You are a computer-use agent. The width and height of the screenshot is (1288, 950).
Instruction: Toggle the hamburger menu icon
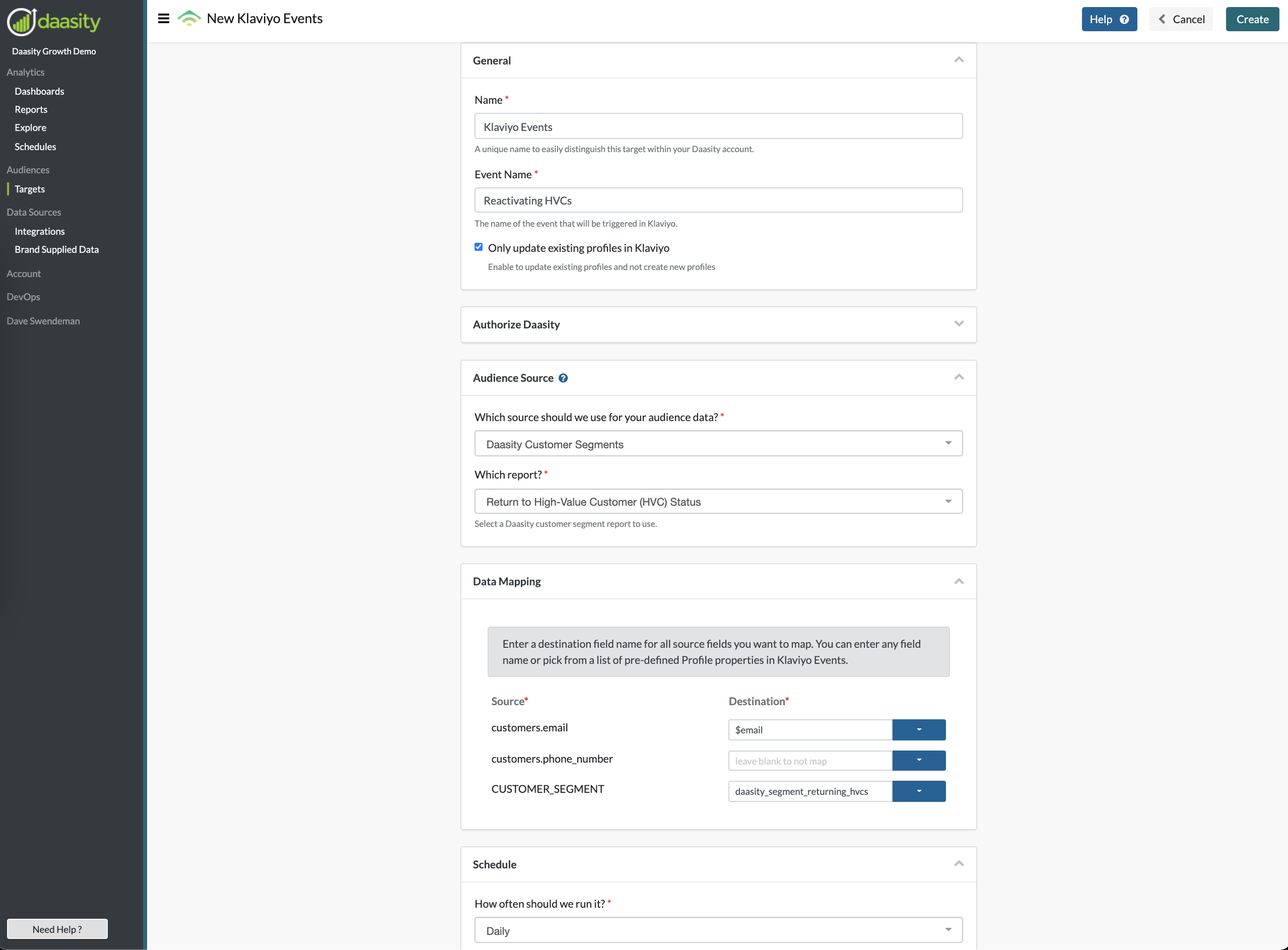163,19
